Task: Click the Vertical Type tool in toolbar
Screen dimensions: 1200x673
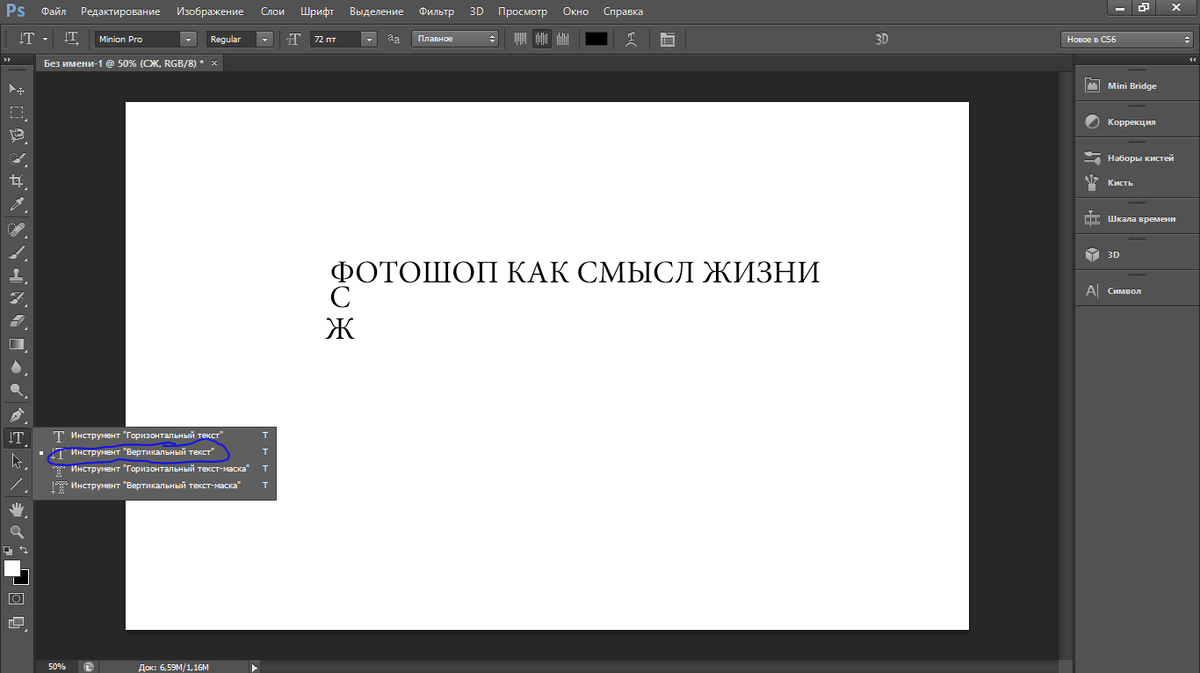Action: 17,438
